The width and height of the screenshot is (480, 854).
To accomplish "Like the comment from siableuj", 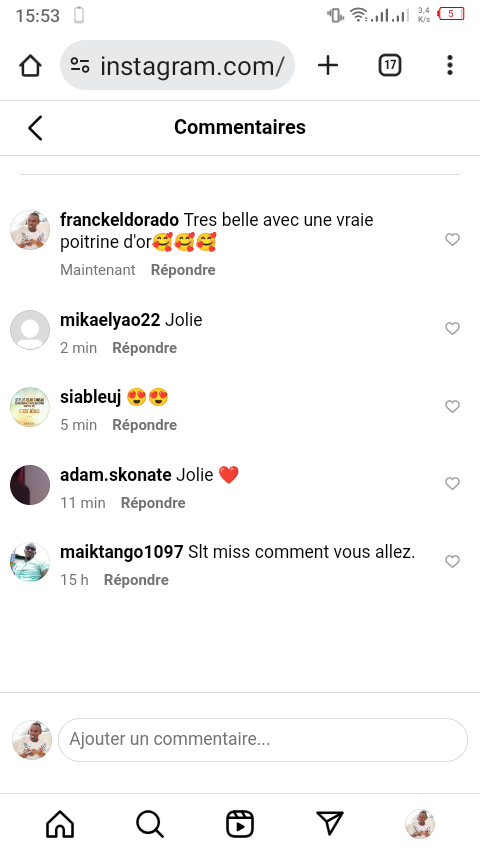I will (452, 406).
